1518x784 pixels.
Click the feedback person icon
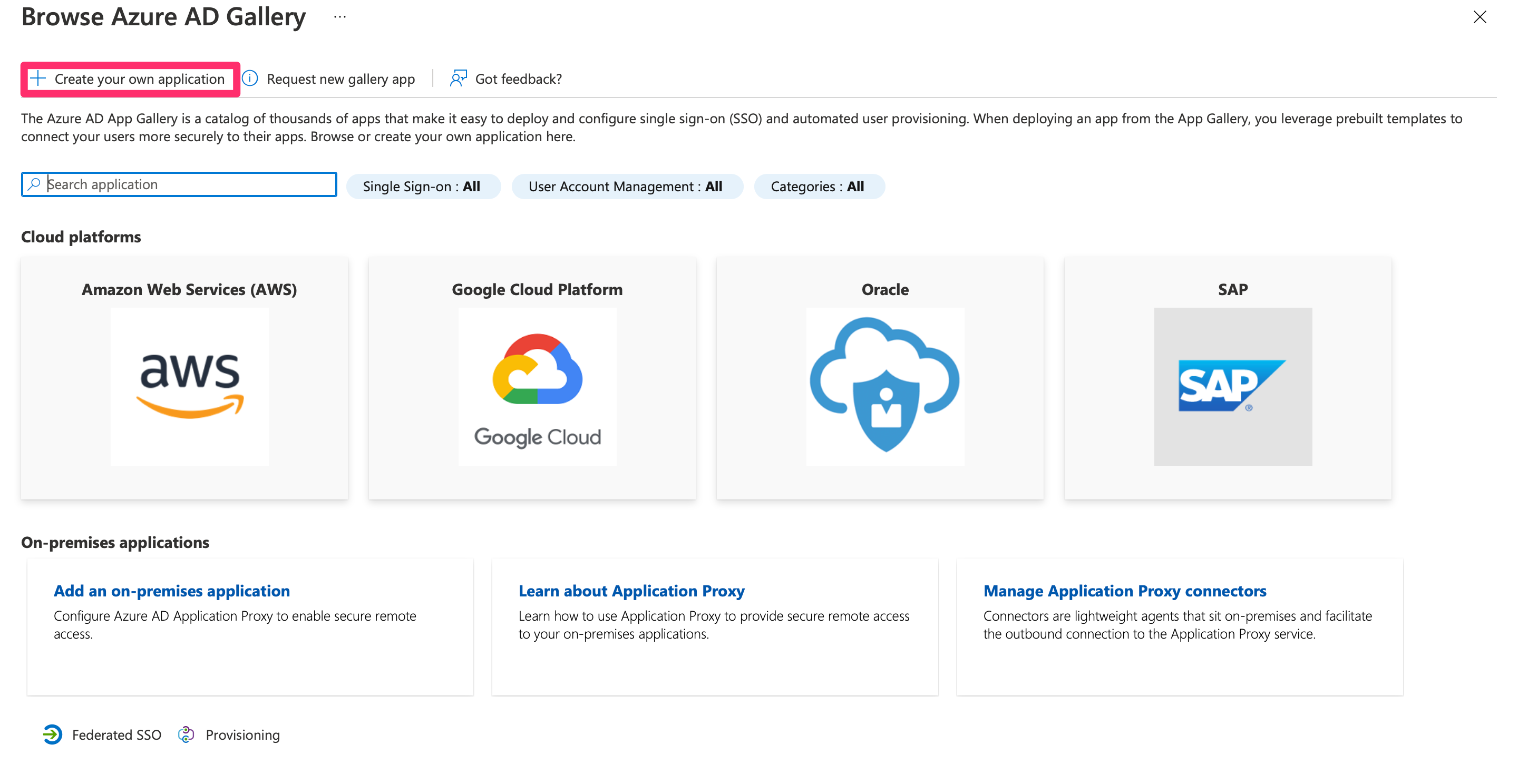(459, 79)
